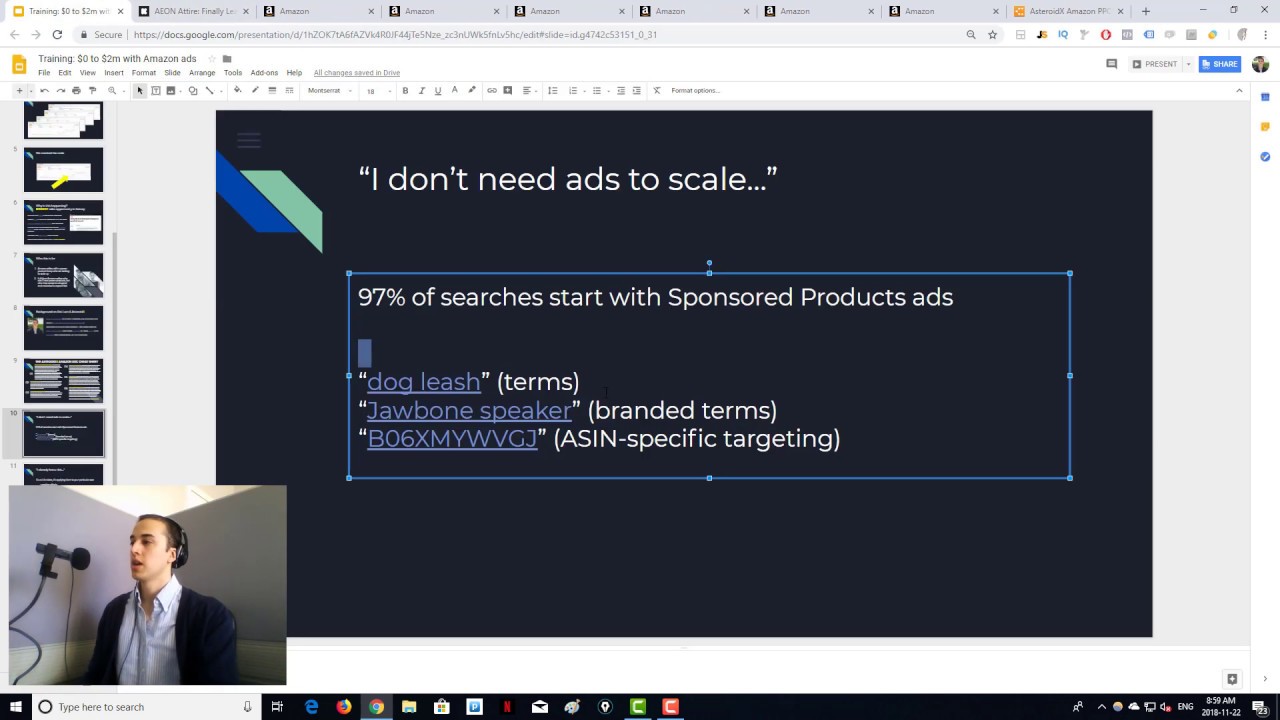Viewport: 1280px width, 720px height.
Task: Select slide 8 thumbnail in filmstrip
Action: coord(63,328)
